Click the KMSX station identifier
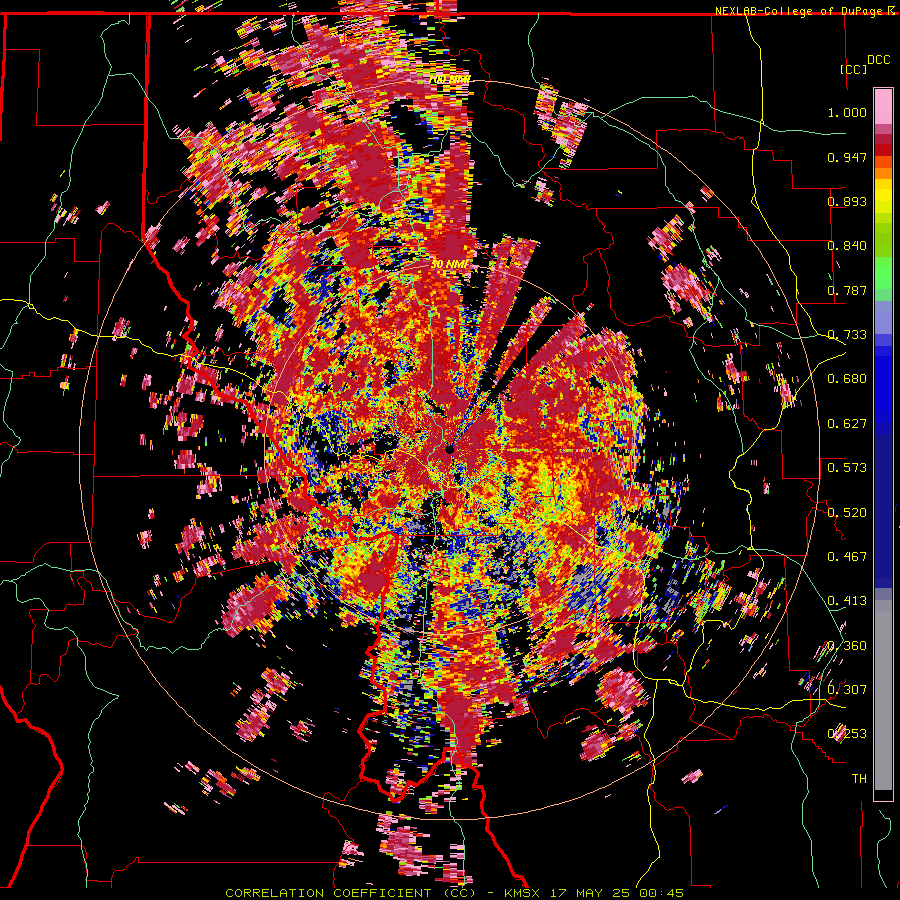This screenshot has height=900, width=900. [522, 893]
